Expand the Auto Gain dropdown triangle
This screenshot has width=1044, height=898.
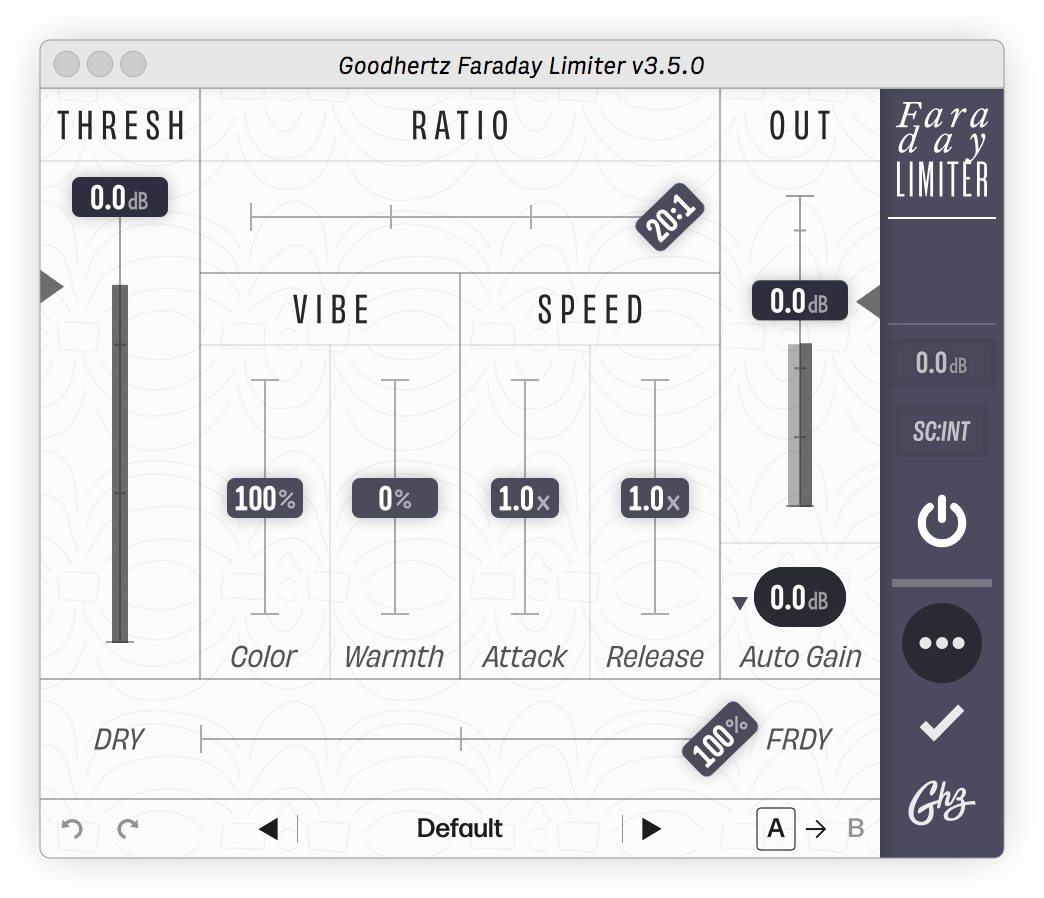[739, 603]
